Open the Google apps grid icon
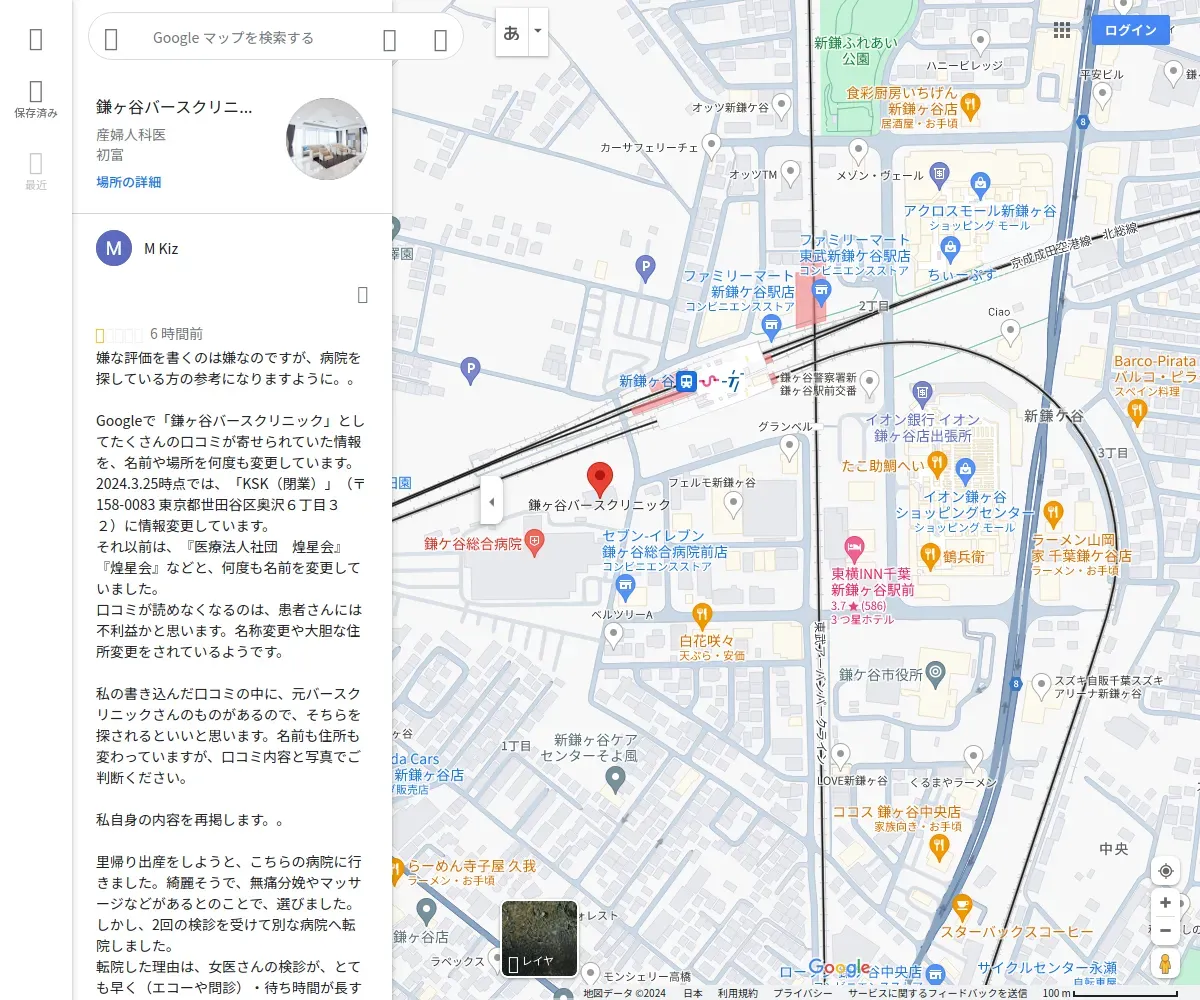 coord(1062,30)
